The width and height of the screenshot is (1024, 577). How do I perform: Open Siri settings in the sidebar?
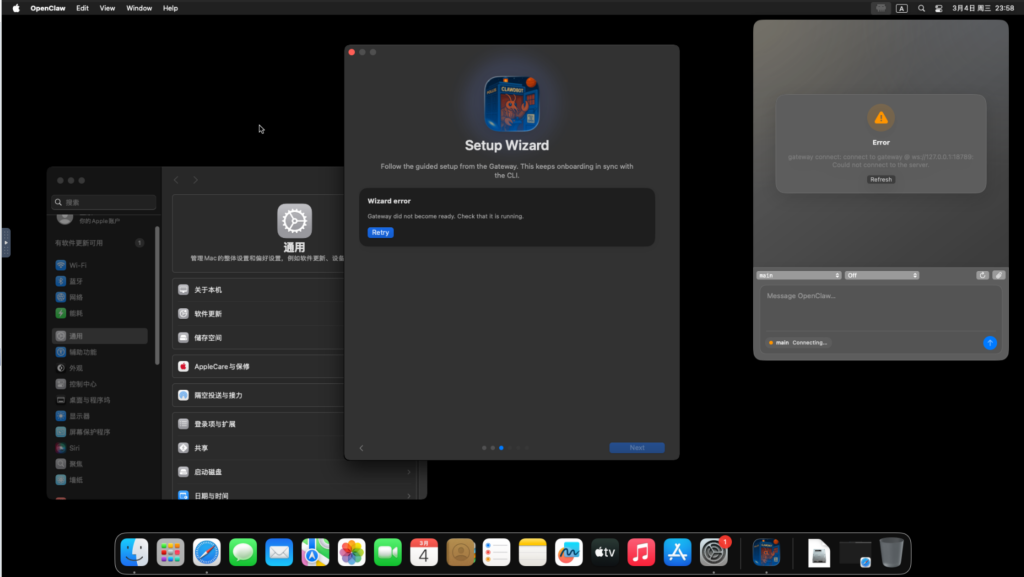tap(62, 448)
